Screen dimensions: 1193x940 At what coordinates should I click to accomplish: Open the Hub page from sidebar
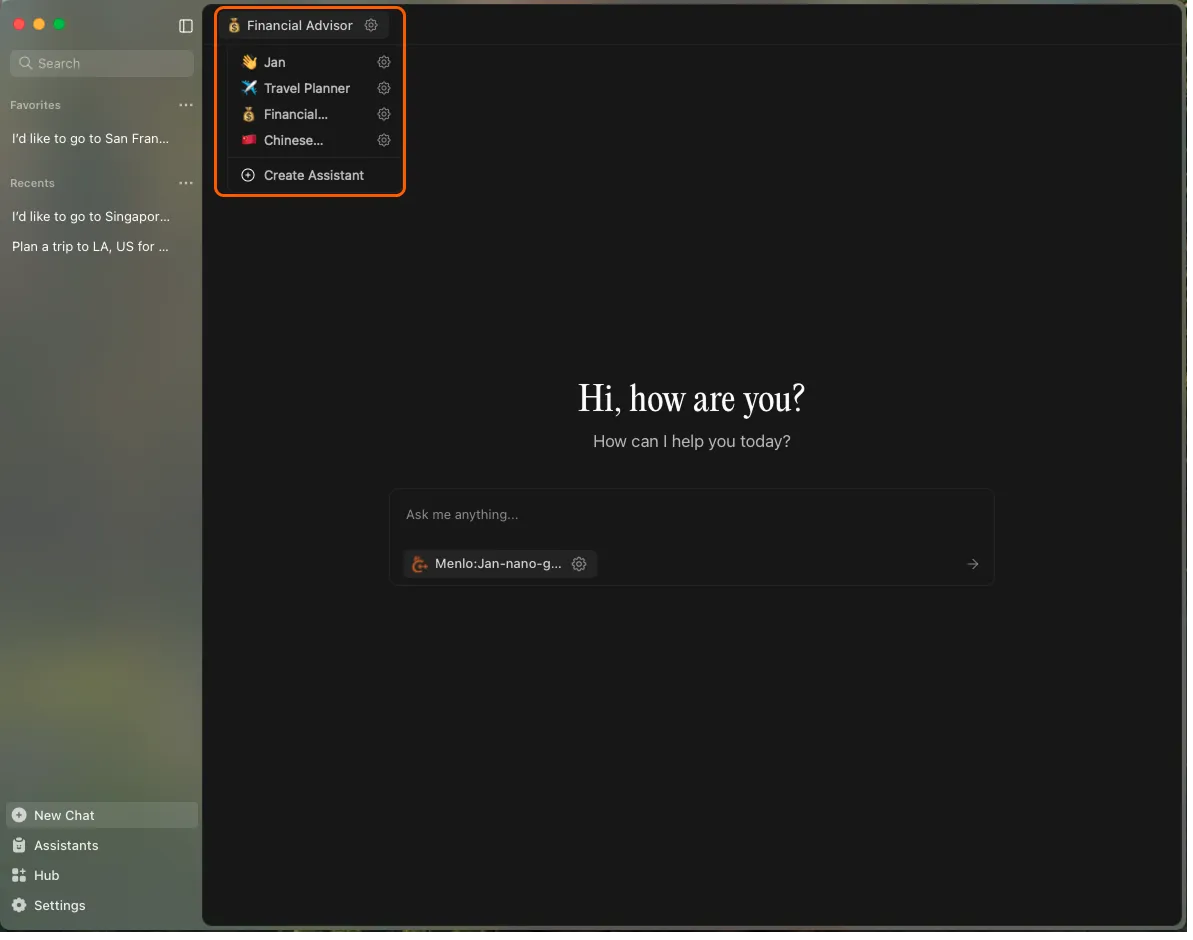(46, 875)
